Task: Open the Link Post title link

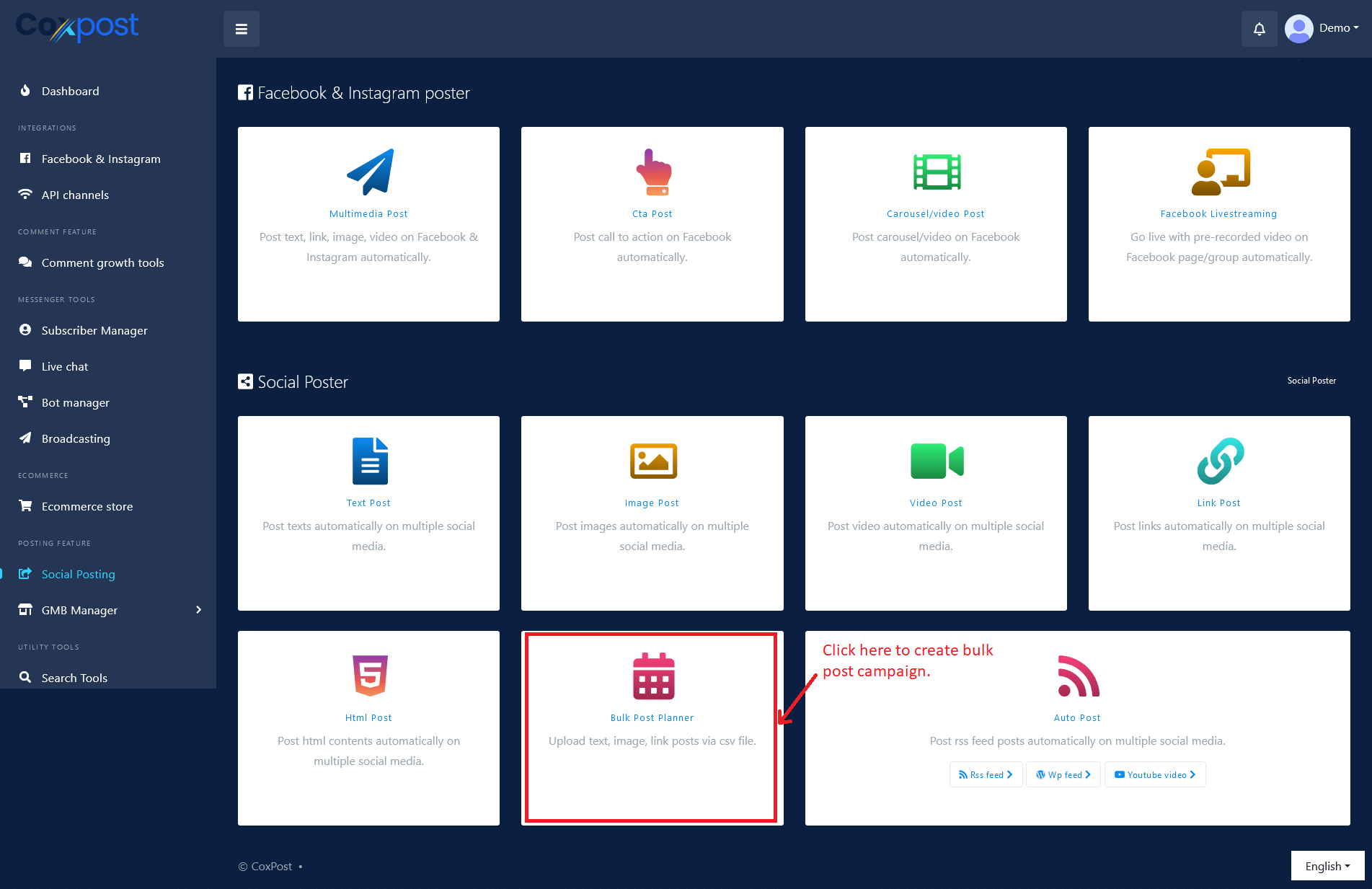Action: pyautogui.click(x=1218, y=503)
